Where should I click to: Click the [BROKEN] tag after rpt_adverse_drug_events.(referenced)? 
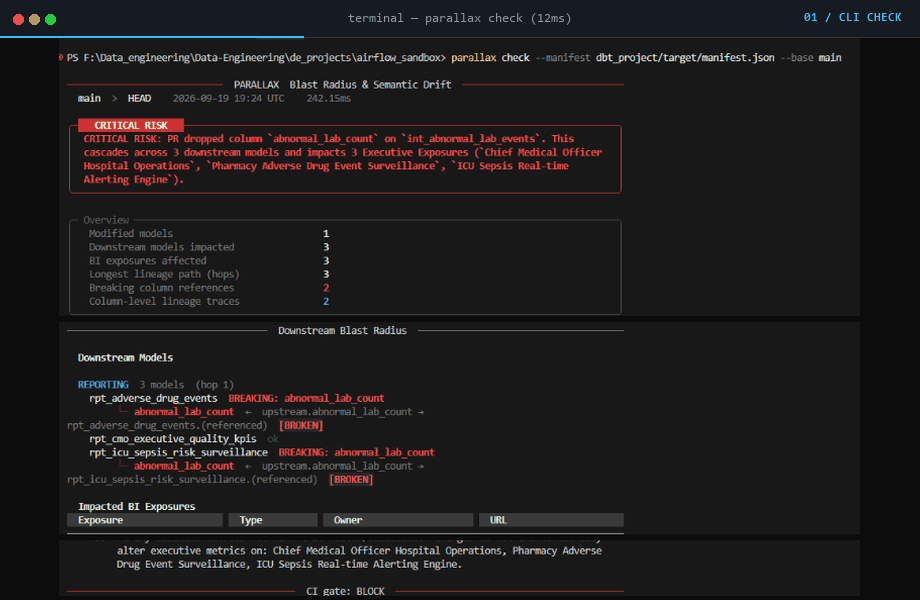click(301, 425)
